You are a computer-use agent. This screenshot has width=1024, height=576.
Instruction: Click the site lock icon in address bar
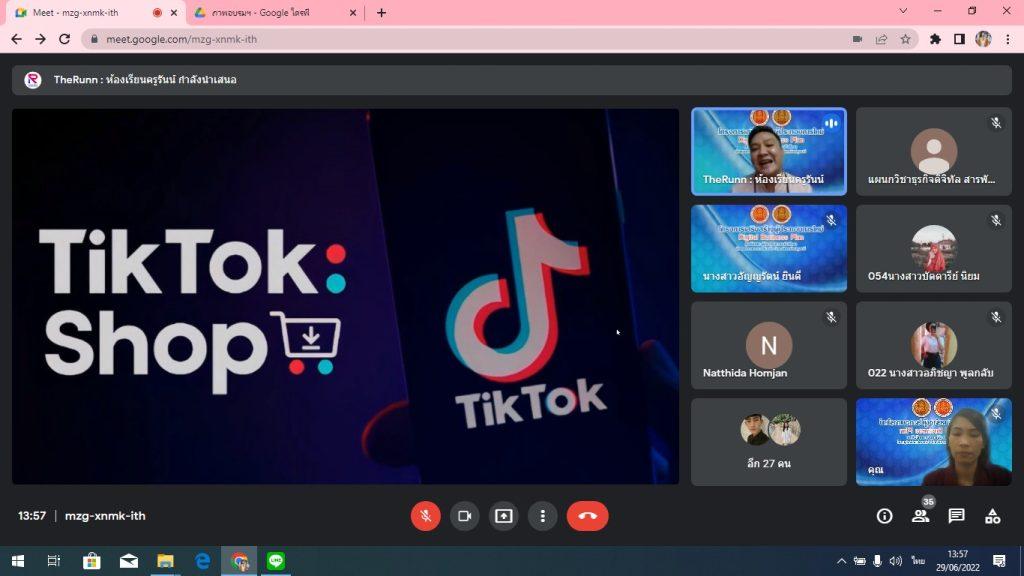click(x=95, y=39)
